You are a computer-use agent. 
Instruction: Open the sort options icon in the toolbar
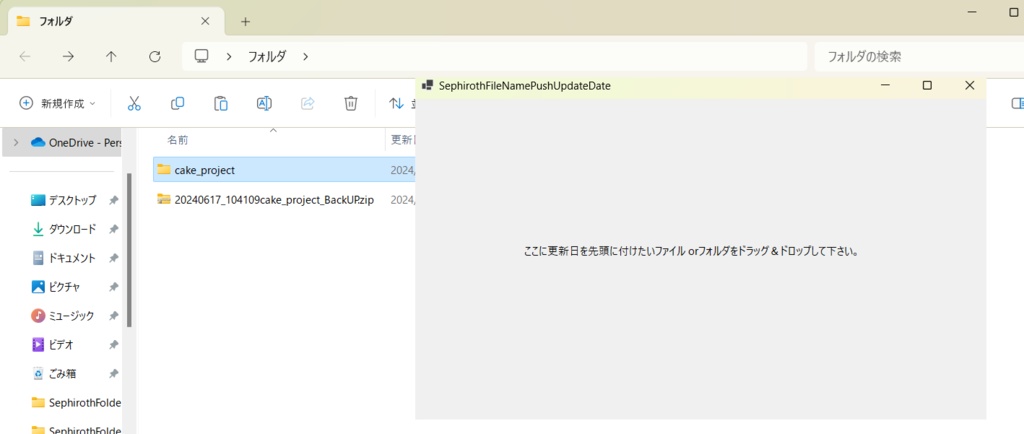[396, 103]
